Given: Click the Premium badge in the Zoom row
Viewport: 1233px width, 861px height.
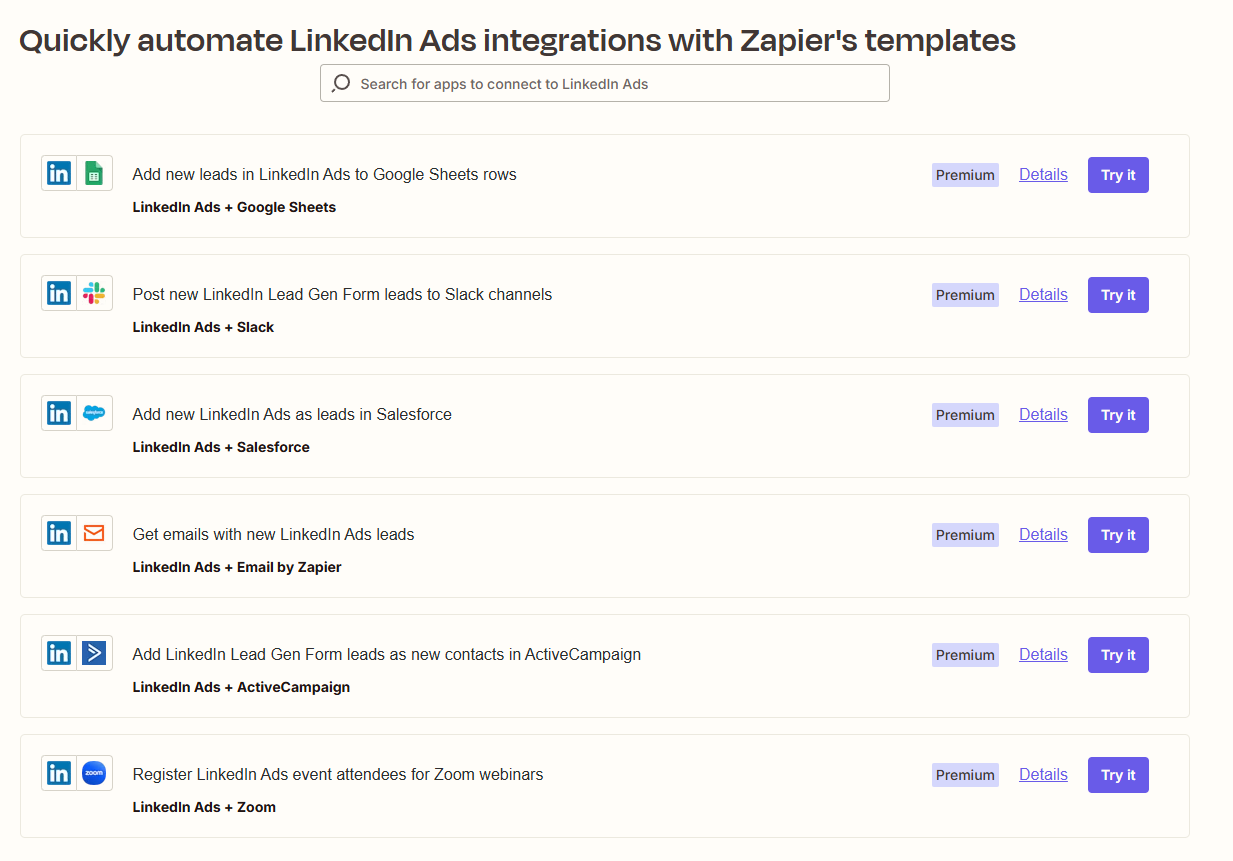Looking at the screenshot, I should click(x=965, y=775).
